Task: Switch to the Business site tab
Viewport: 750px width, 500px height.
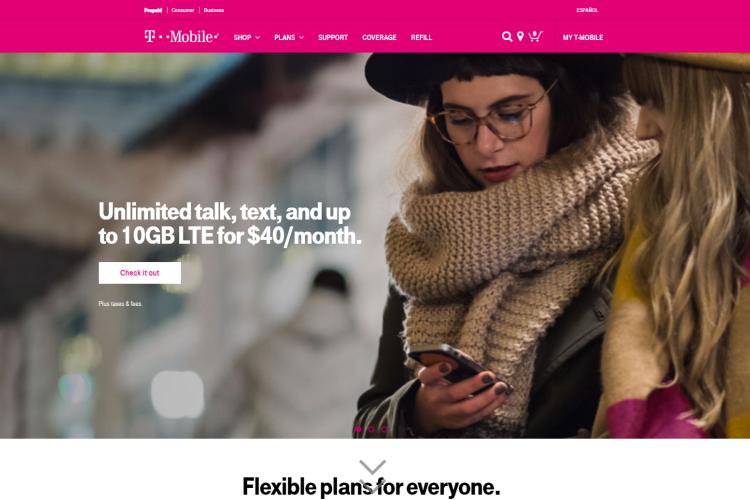Action: click(214, 10)
